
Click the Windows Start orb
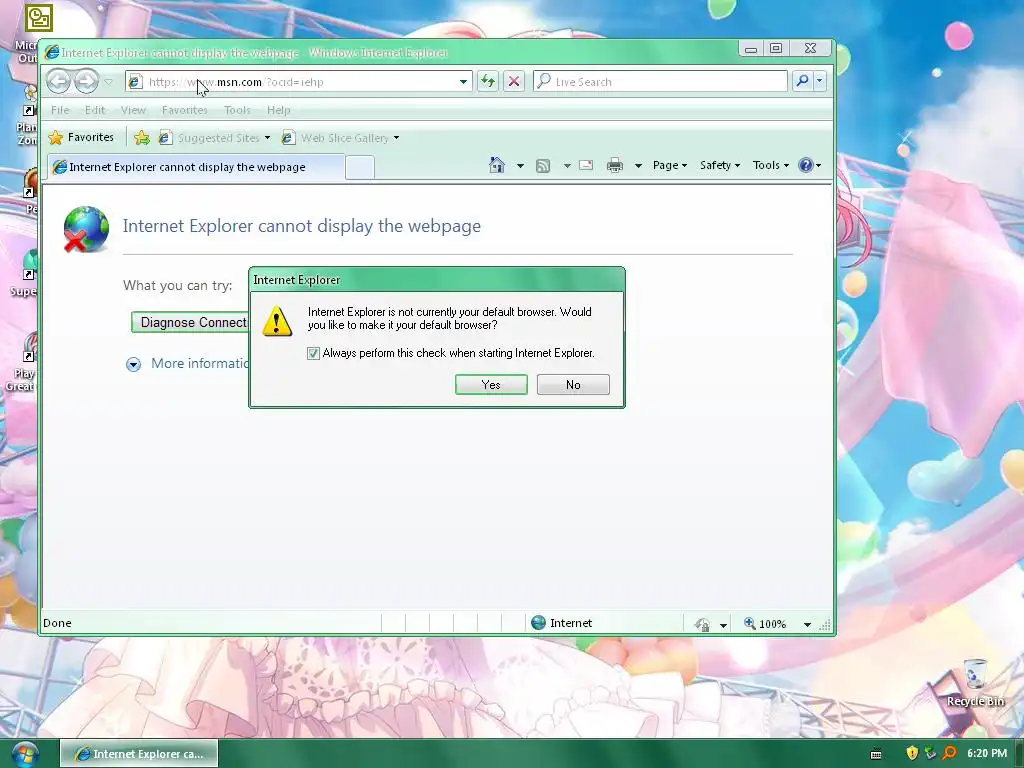[x=25, y=754]
